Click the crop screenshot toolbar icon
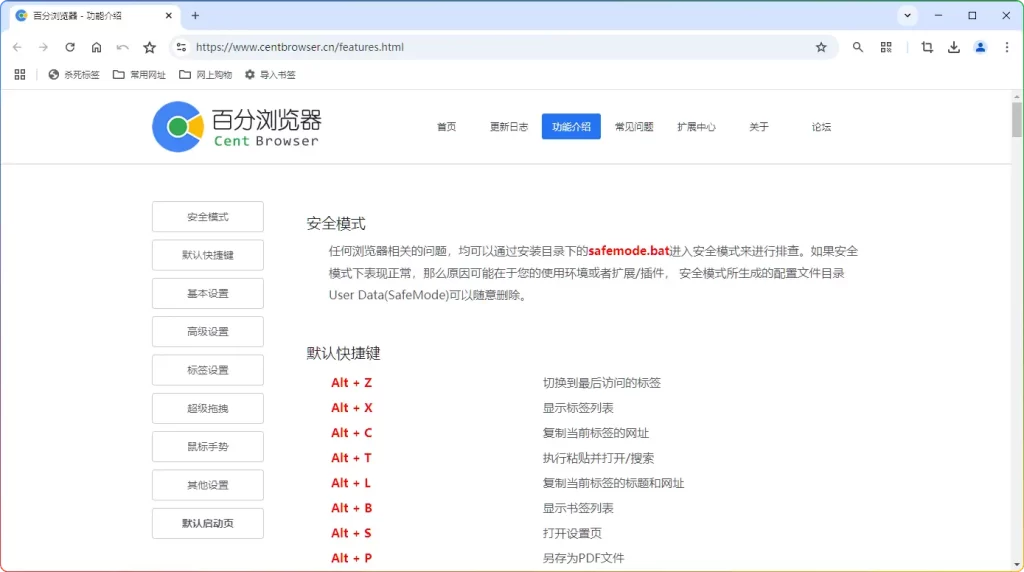Viewport: 1024px width, 572px height. (927, 47)
